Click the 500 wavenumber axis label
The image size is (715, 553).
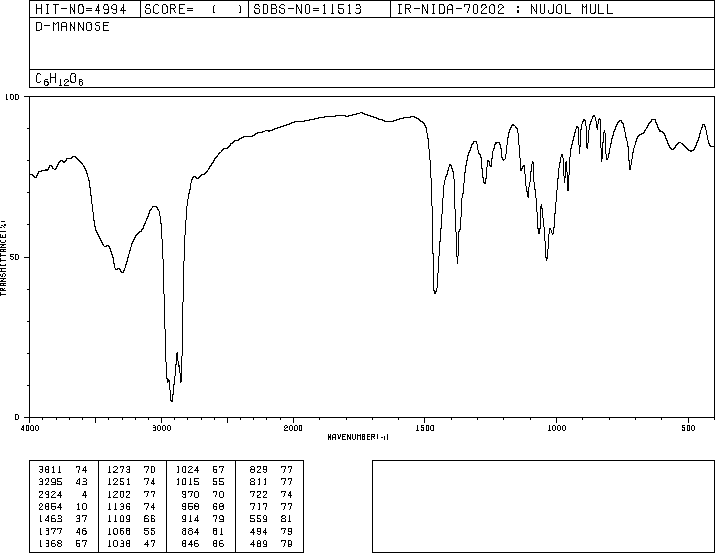pyautogui.click(x=688, y=428)
